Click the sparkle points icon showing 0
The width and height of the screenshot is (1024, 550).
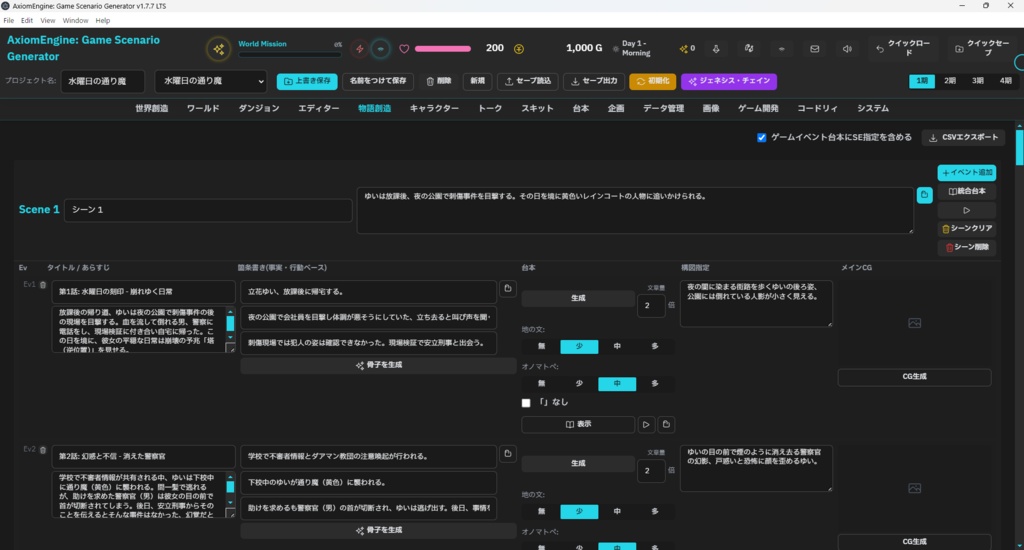[684, 49]
